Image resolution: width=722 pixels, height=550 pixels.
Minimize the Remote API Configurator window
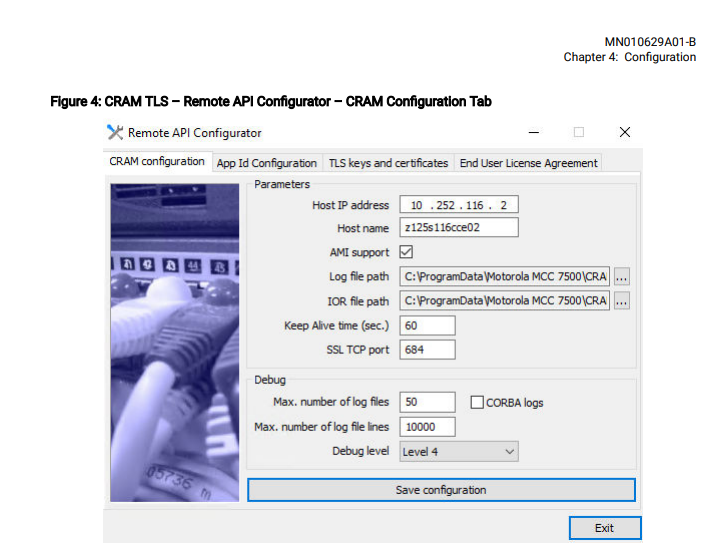534,133
